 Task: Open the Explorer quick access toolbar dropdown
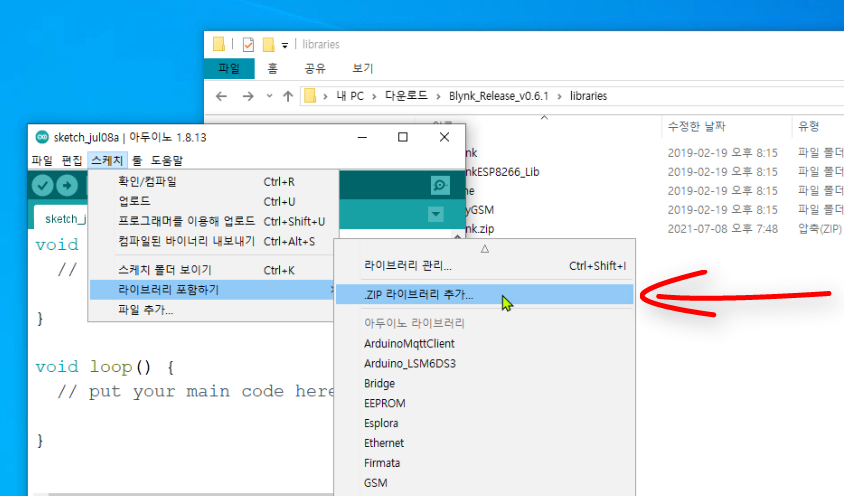[285, 45]
